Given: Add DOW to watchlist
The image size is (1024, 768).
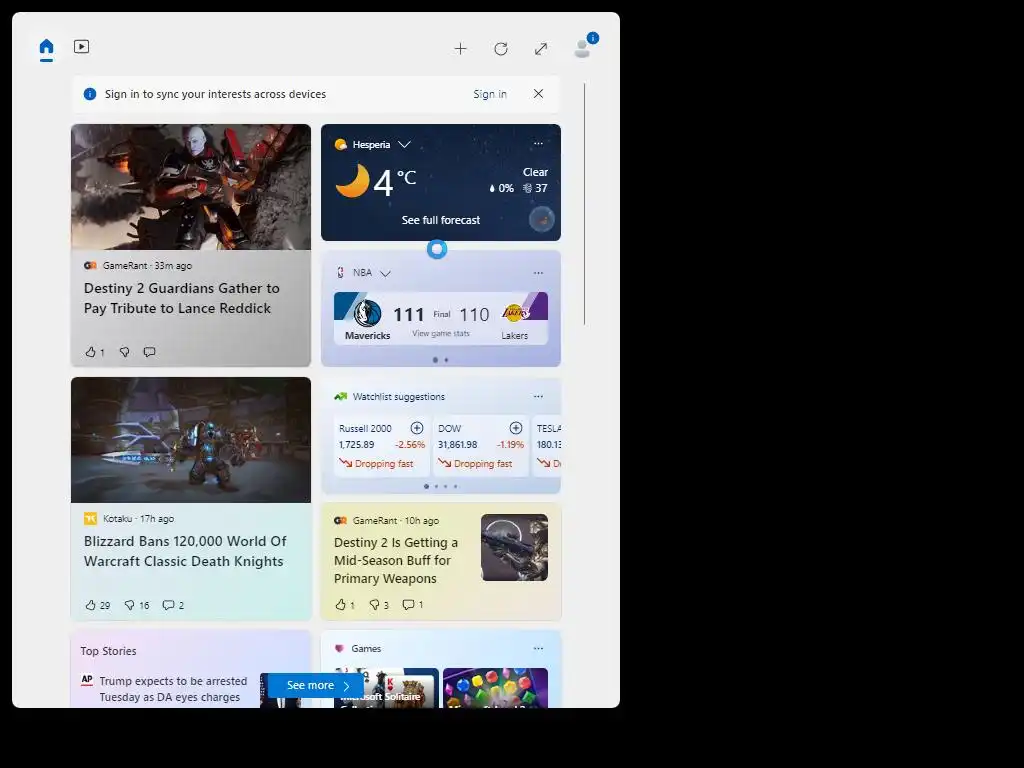Looking at the screenshot, I should pyautogui.click(x=516, y=428).
